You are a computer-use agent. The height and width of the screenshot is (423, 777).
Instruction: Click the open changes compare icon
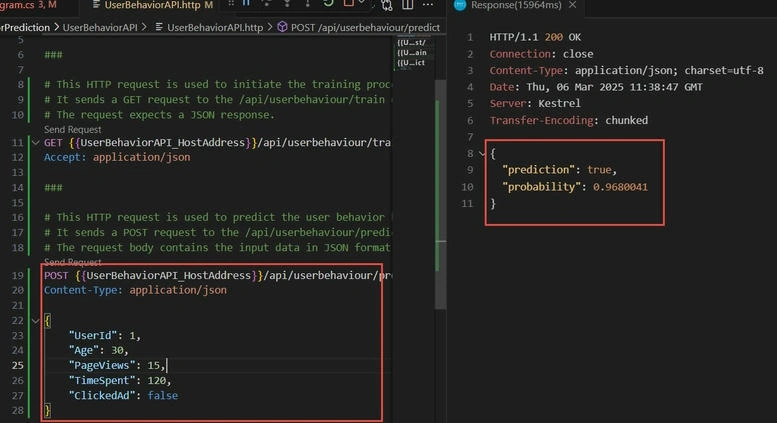(387, 5)
